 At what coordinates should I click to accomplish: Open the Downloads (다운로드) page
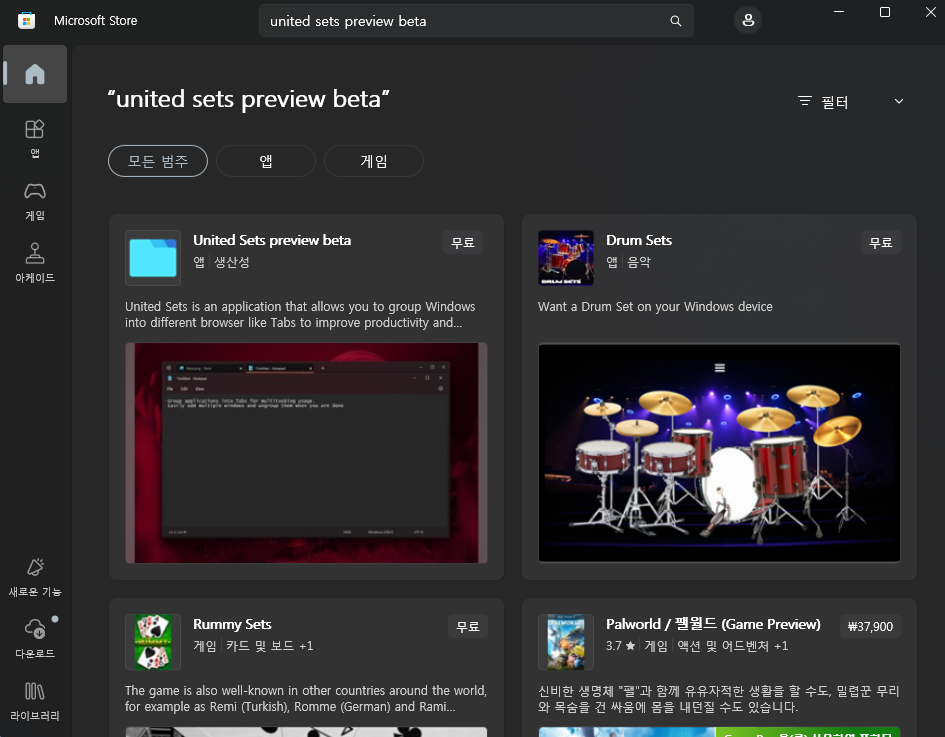coord(35,639)
